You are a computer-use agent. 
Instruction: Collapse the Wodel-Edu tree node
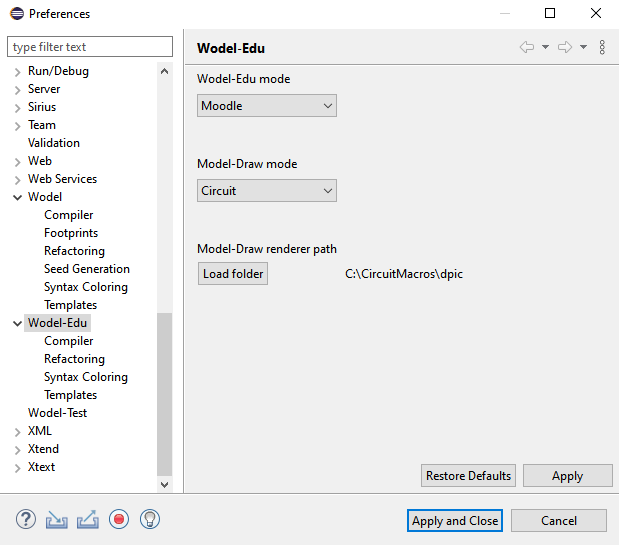pos(17,324)
